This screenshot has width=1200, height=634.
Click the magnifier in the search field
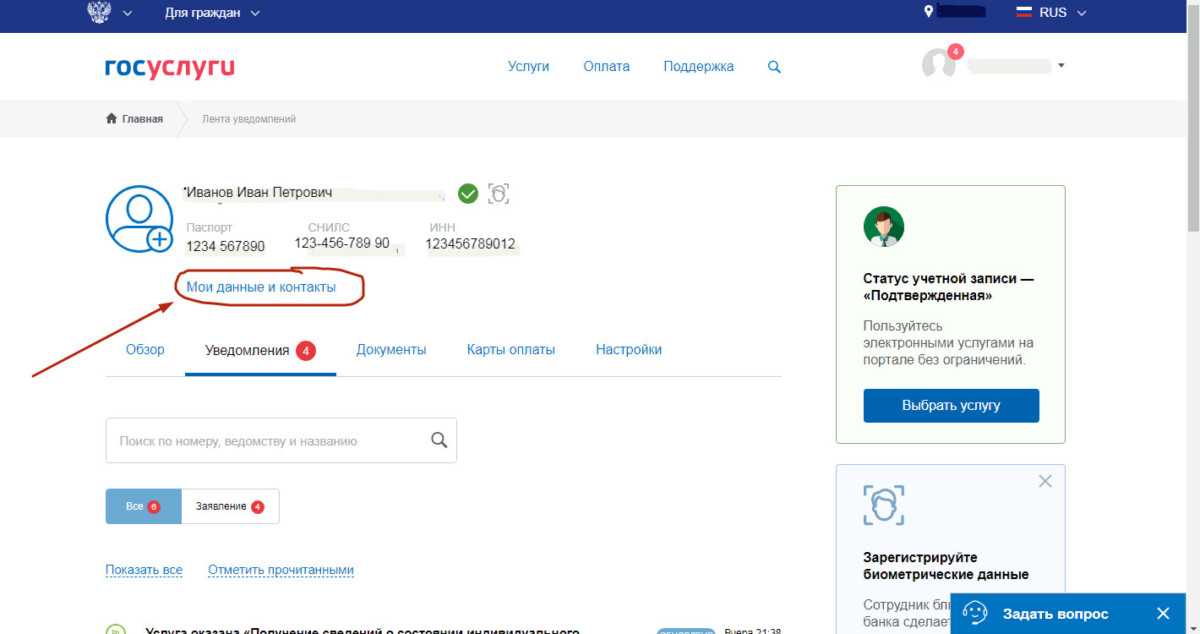(439, 440)
